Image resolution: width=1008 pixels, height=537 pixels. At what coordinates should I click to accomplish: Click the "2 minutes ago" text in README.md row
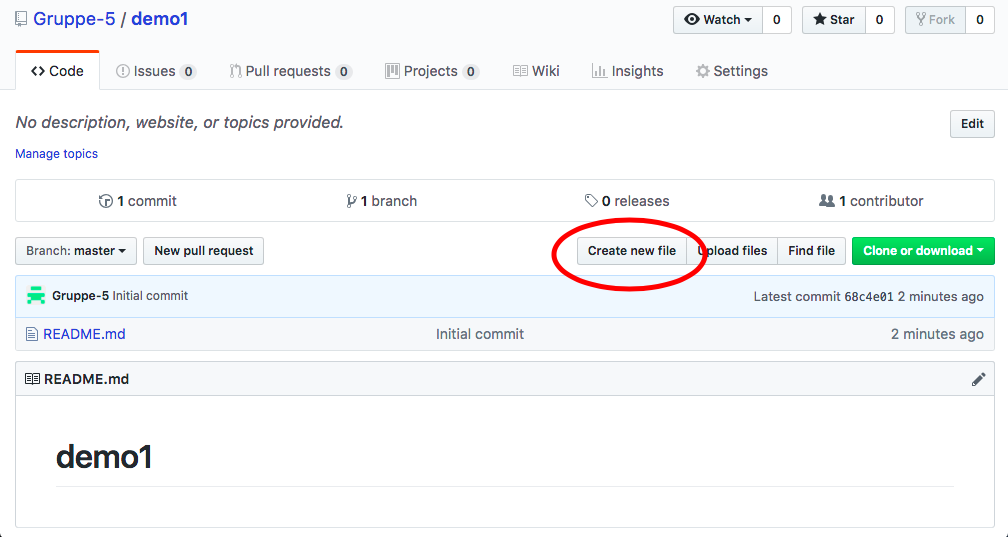coord(937,334)
